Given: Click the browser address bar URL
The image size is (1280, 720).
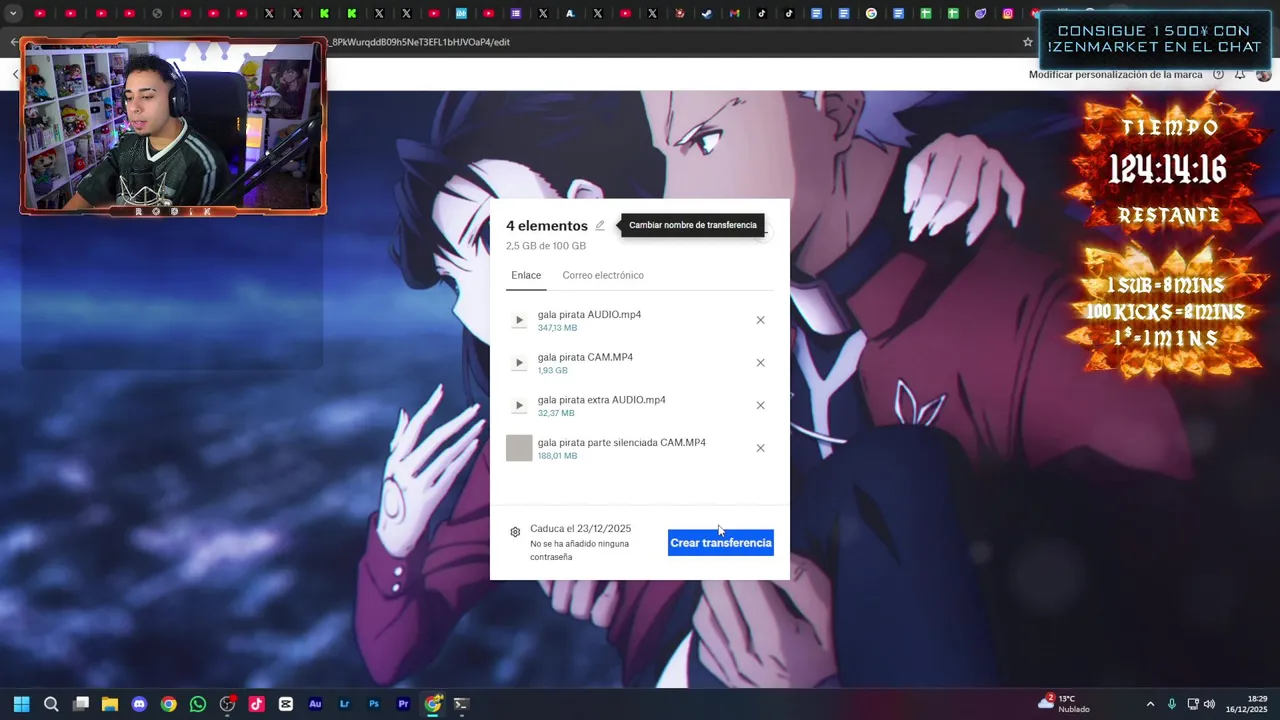Looking at the screenshot, I should (421, 42).
